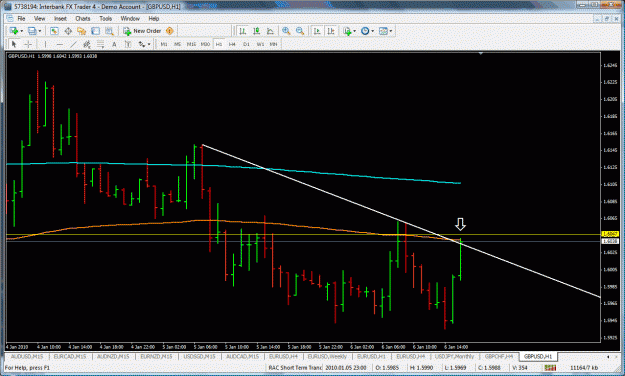Set timeframe to M15
The width and height of the screenshot is (625, 376).
[x=191, y=44]
